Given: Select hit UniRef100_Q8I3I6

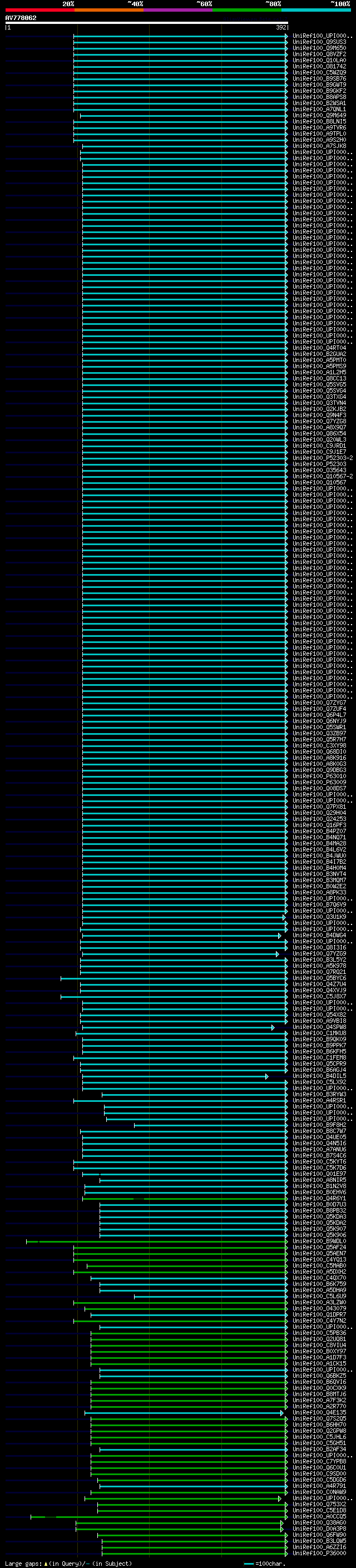Looking at the screenshot, I should pos(319,948).
